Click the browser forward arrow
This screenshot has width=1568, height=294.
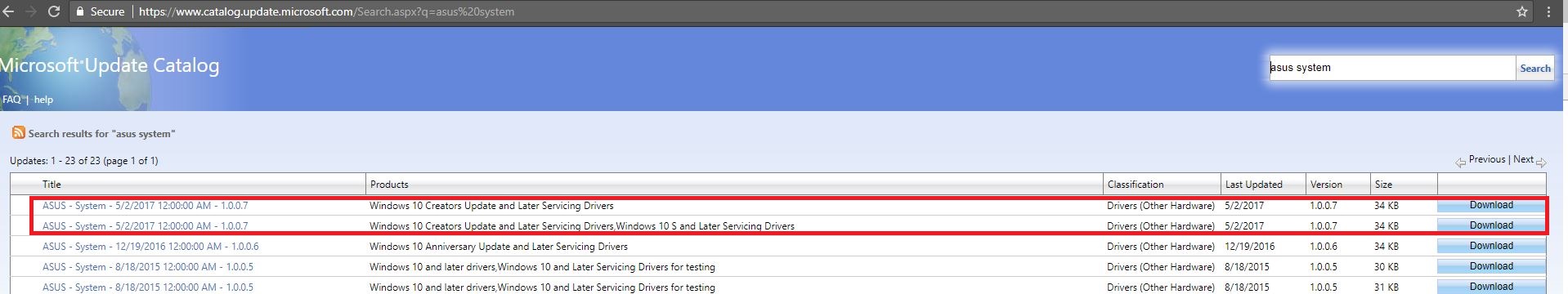(31, 11)
